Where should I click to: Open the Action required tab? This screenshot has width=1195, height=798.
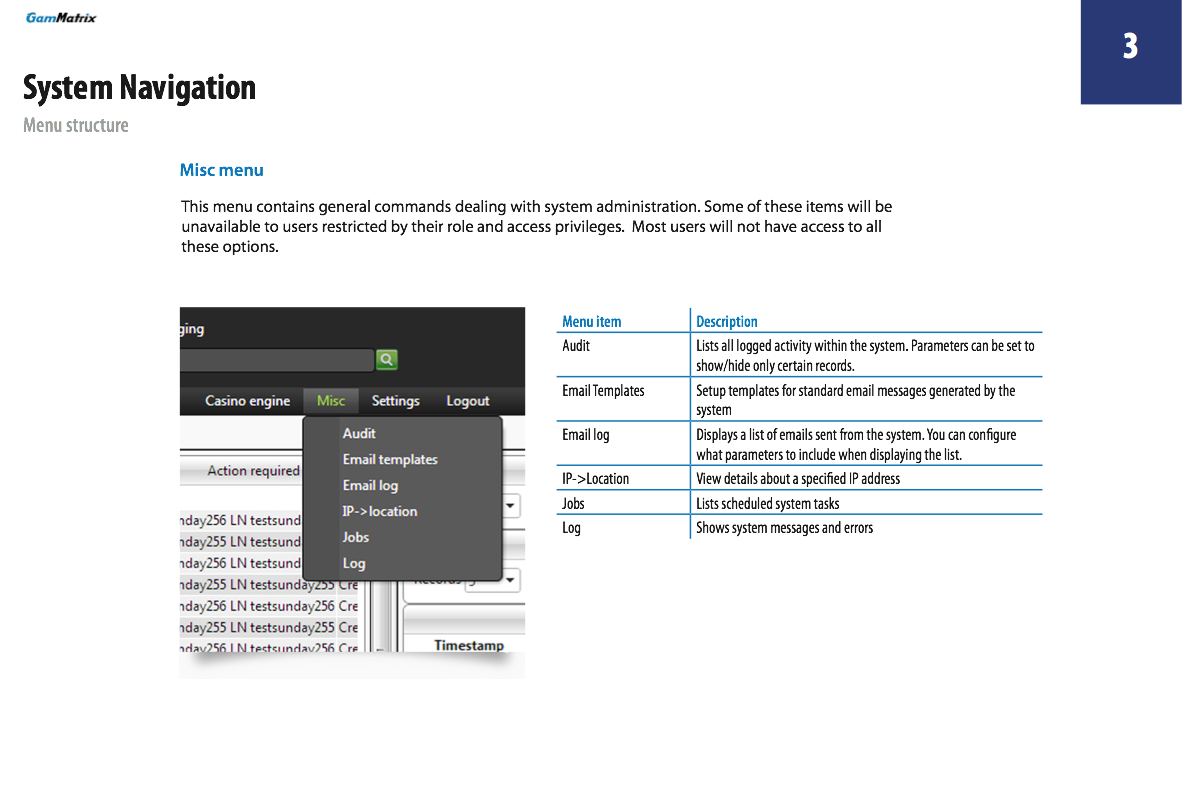(x=253, y=471)
